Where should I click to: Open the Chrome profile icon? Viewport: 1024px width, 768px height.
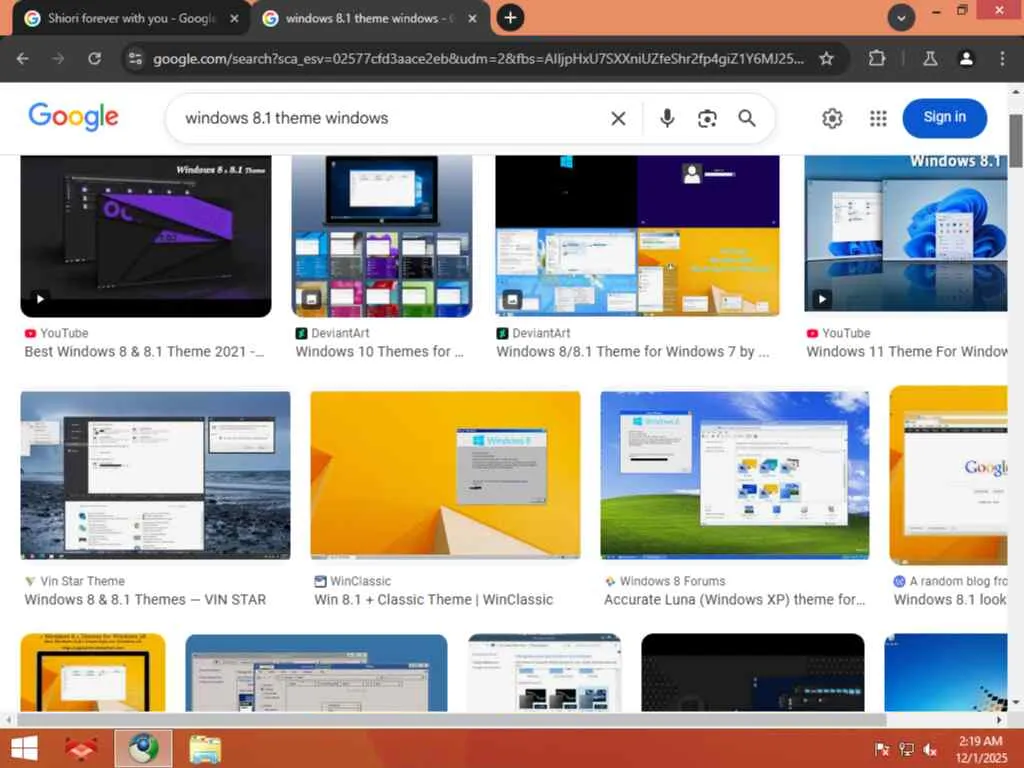click(966, 59)
